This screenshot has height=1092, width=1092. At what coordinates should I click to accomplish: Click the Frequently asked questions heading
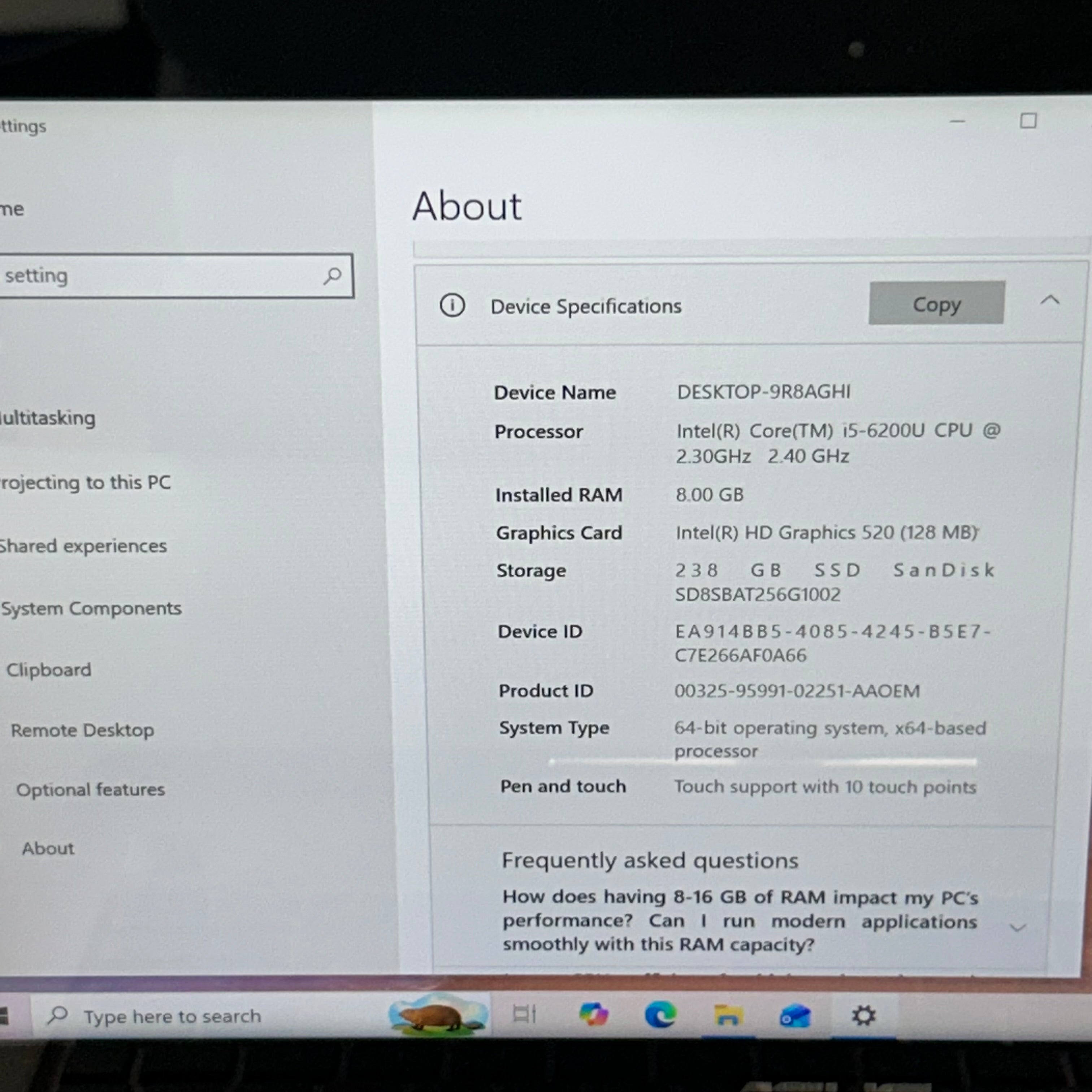click(650, 860)
